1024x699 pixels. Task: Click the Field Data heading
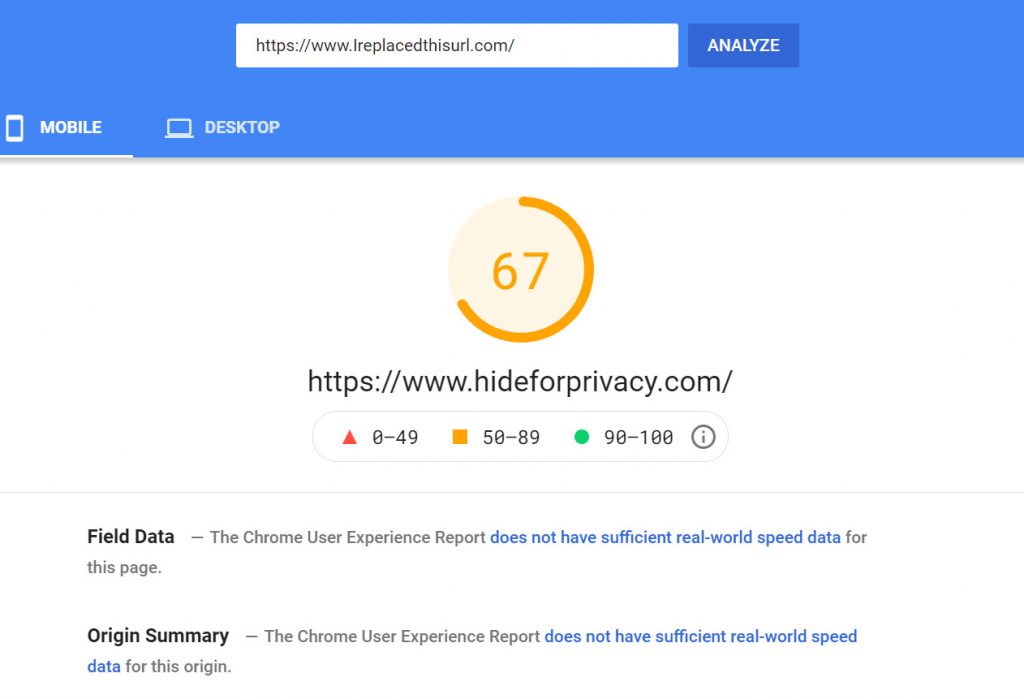131,537
